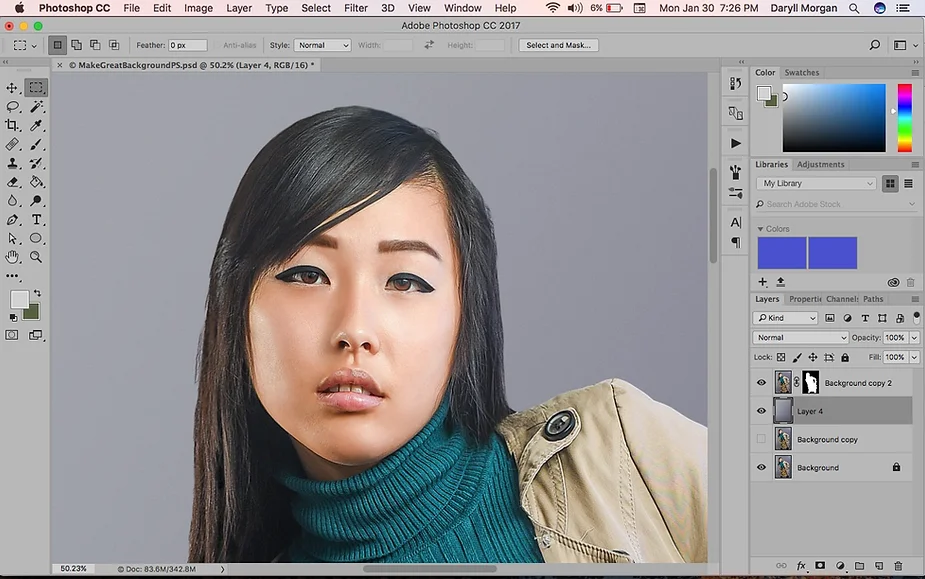The width and height of the screenshot is (925, 579).
Task: Select the Move tool
Action: [x=12, y=88]
